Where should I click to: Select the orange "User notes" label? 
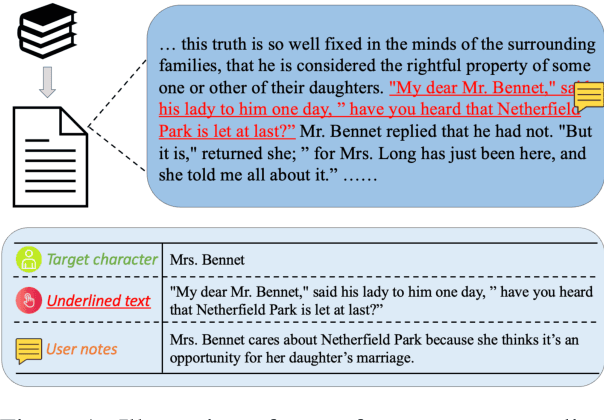(84, 350)
